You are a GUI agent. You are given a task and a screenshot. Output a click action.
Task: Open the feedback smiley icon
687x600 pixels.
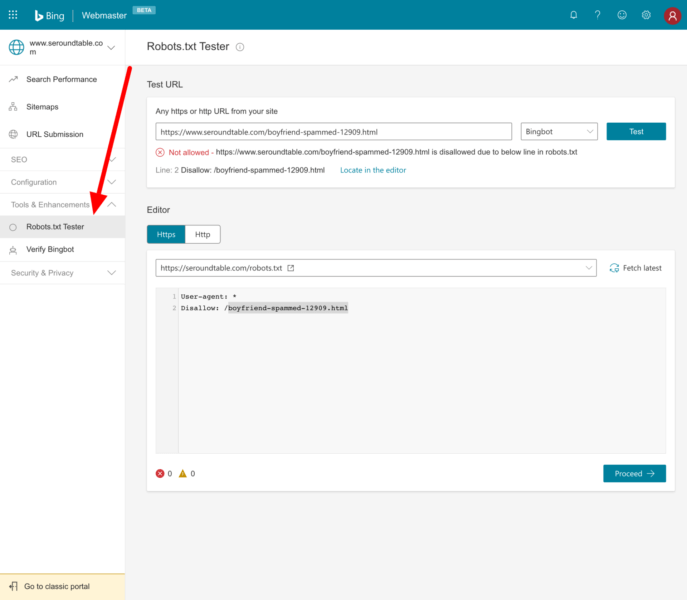(622, 15)
